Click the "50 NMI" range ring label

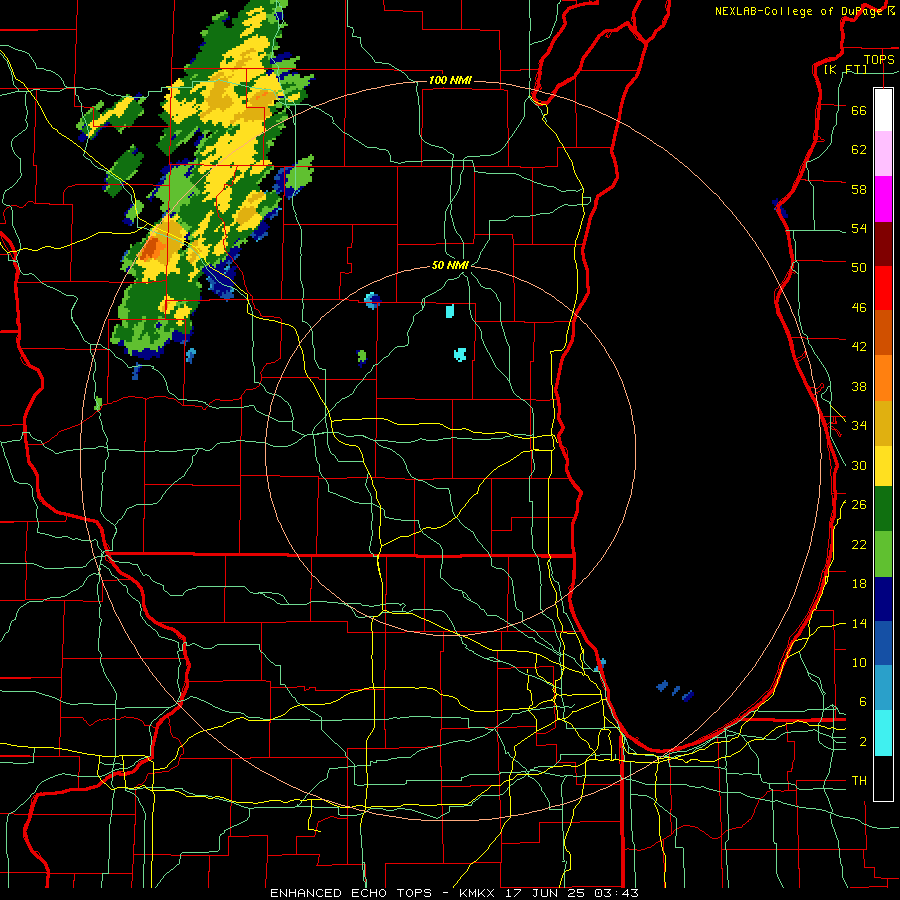coord(450,265)
